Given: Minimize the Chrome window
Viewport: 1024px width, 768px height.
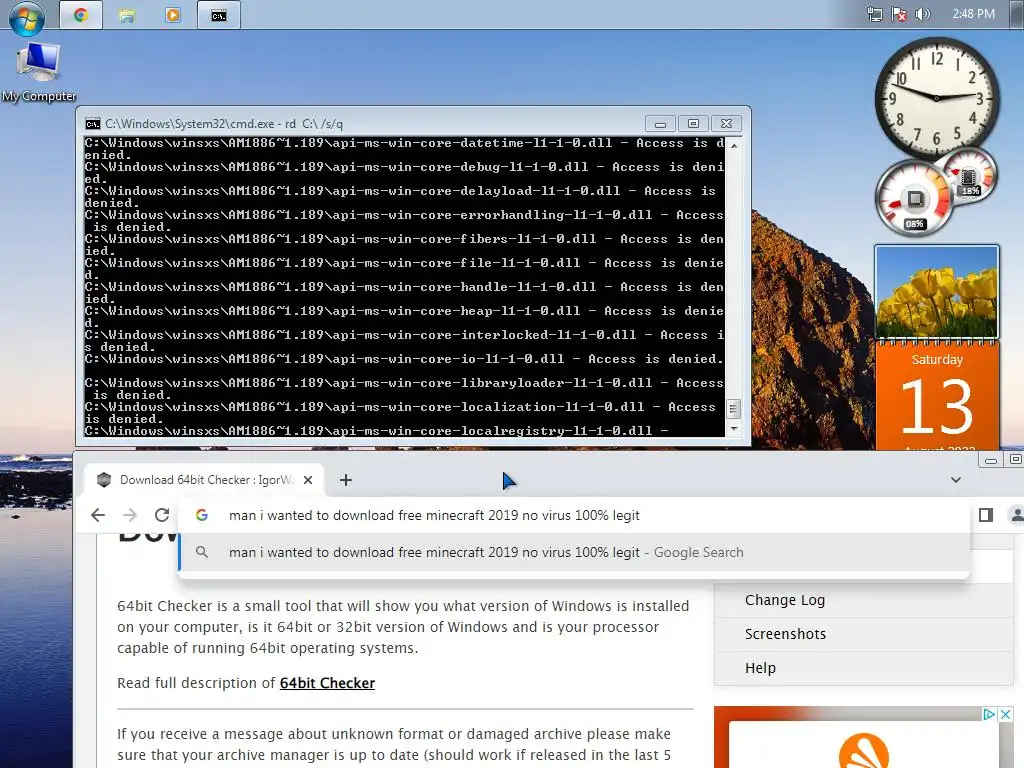Looking at the screenshot, I should [991, 460].
